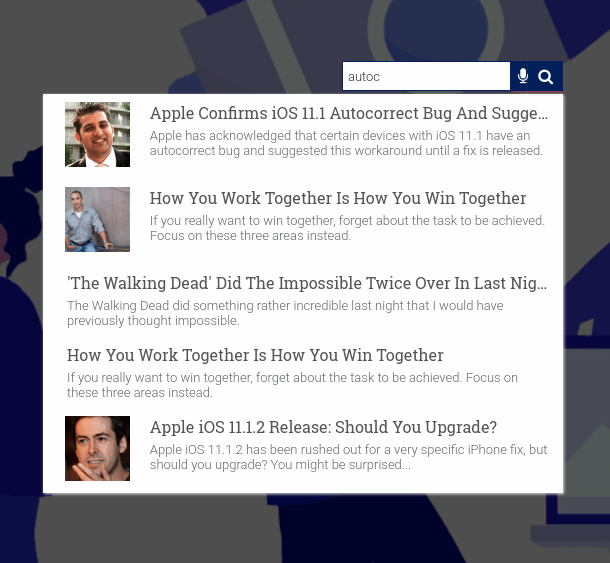Select first 'How You Work Together' result title with thumbnail
610x563 pixels.
point(338,198)
